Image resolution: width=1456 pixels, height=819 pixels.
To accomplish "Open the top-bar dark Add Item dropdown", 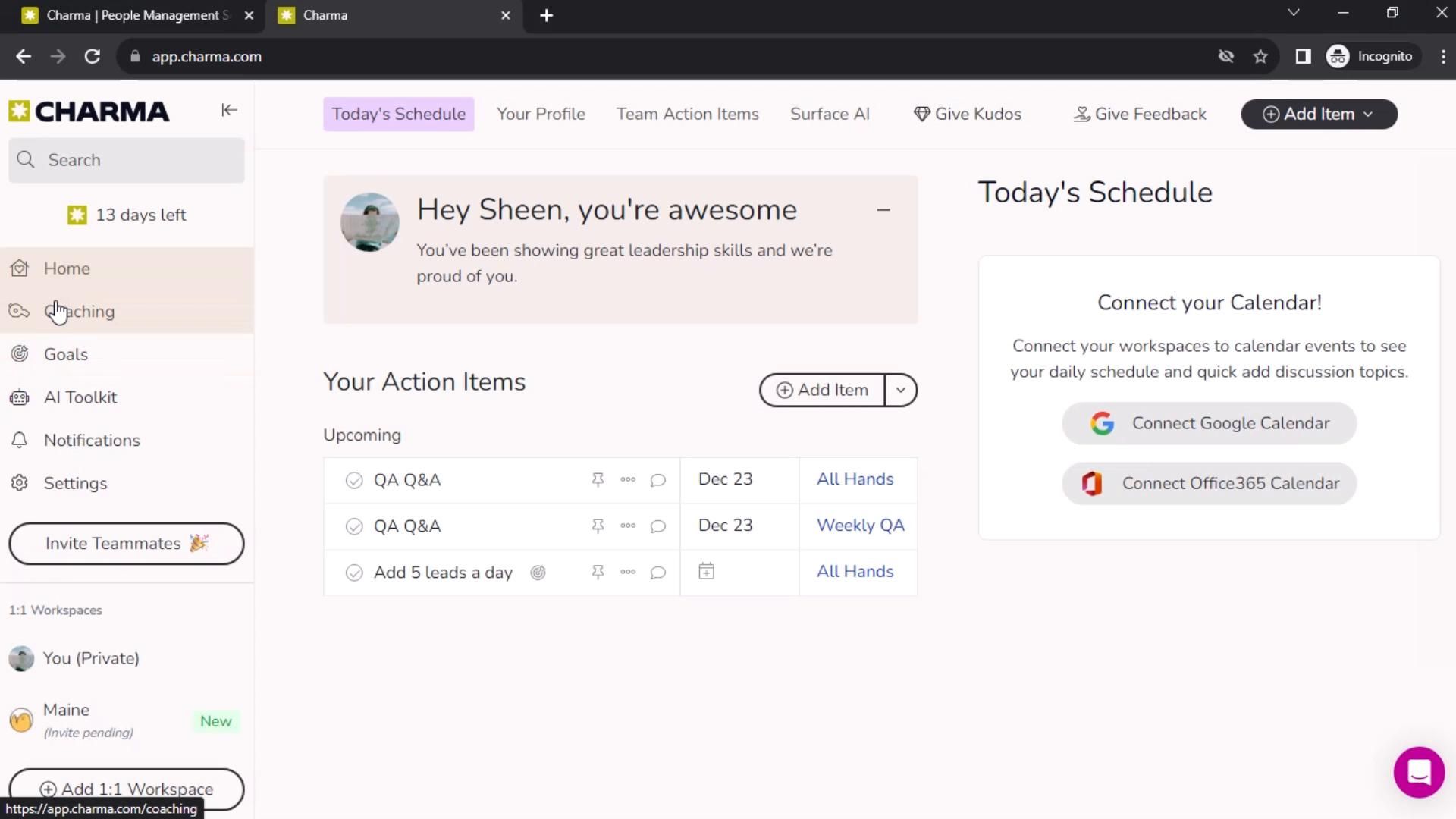I will point(1319,115).
